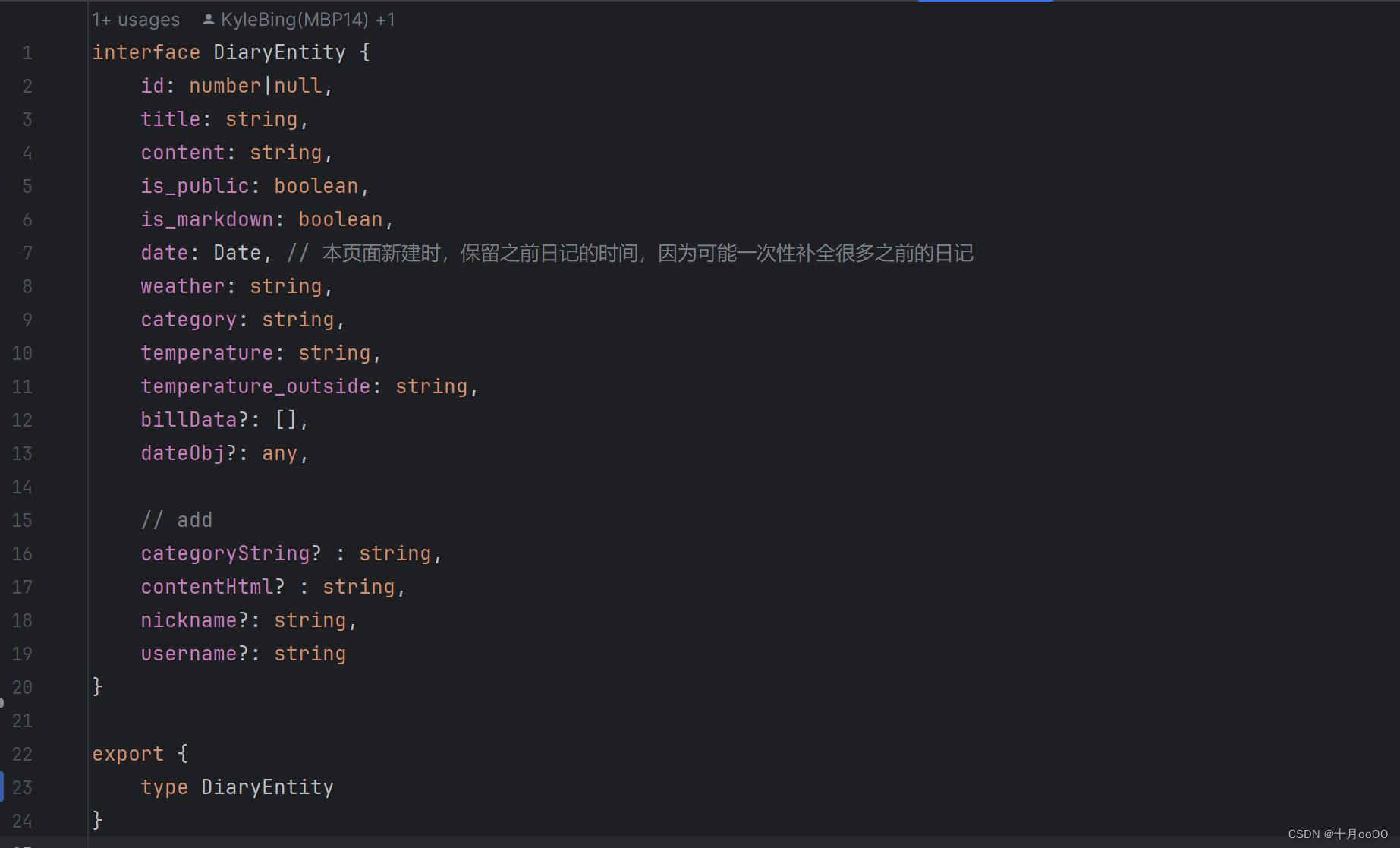Click the 'id' property name
Screen dimensions: 1400x848
tap(153, 86)
